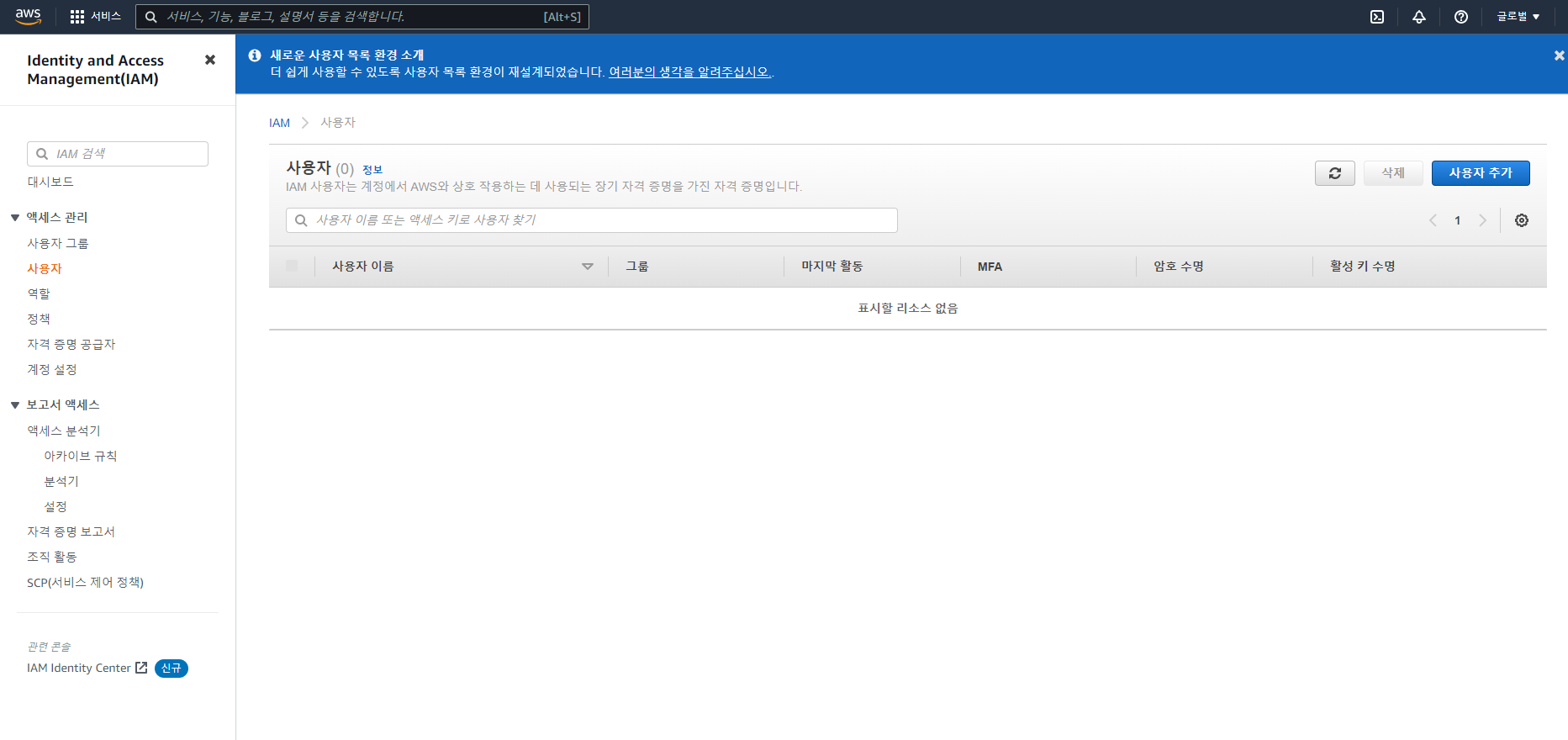The width and height of the screenshot is (1568, 740).
Task: Click the IAM breadcrumb link
Action: tap(279, 123)
